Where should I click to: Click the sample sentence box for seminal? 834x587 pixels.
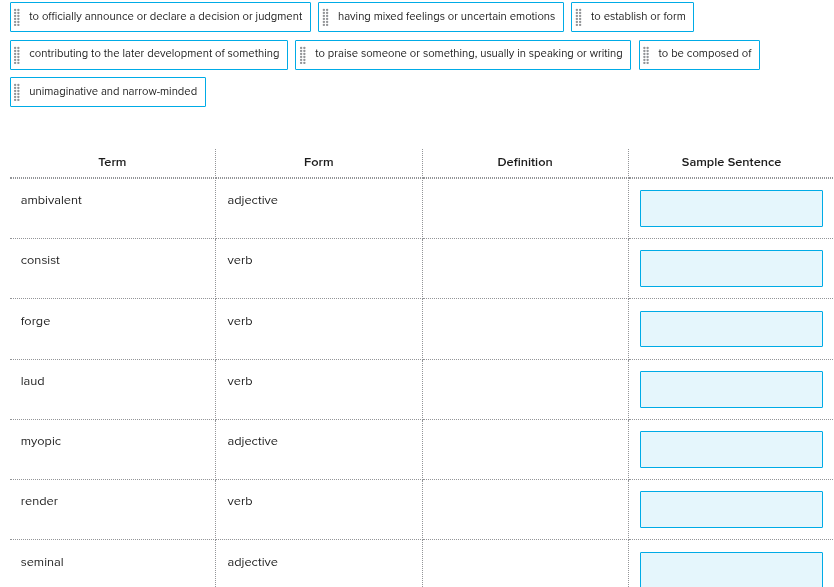point(731,569)
